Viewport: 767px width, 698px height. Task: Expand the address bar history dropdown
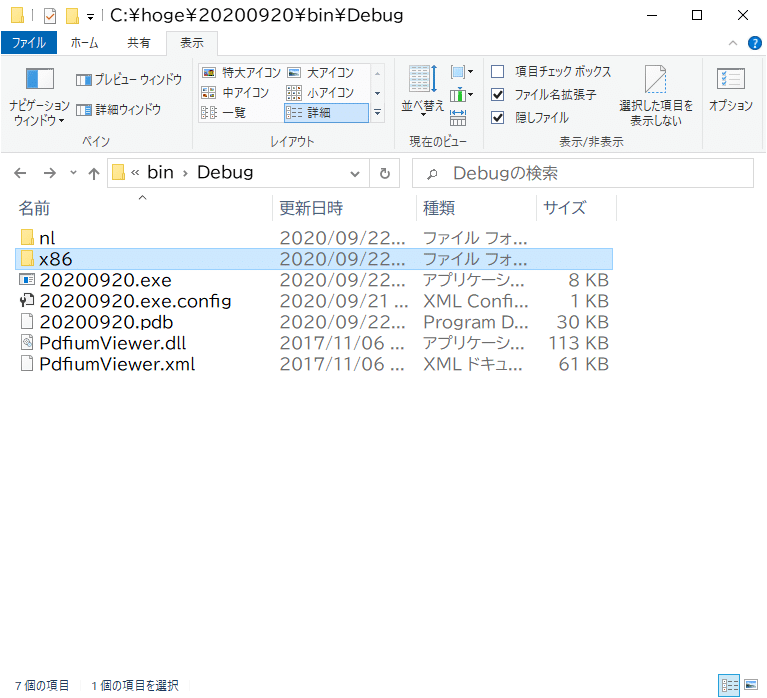pos(355,174)
